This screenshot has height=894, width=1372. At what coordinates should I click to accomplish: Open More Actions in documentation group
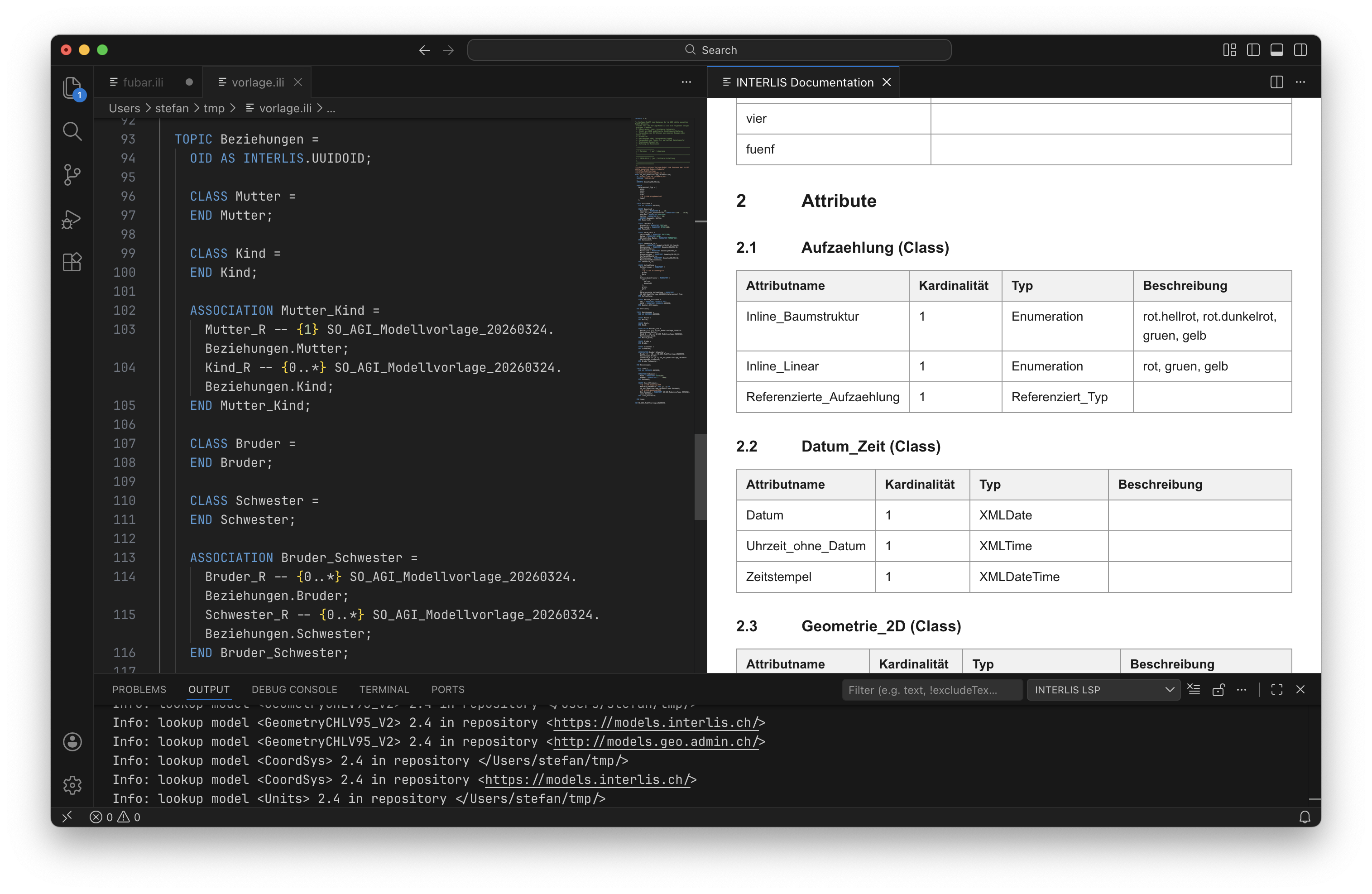1300,82
